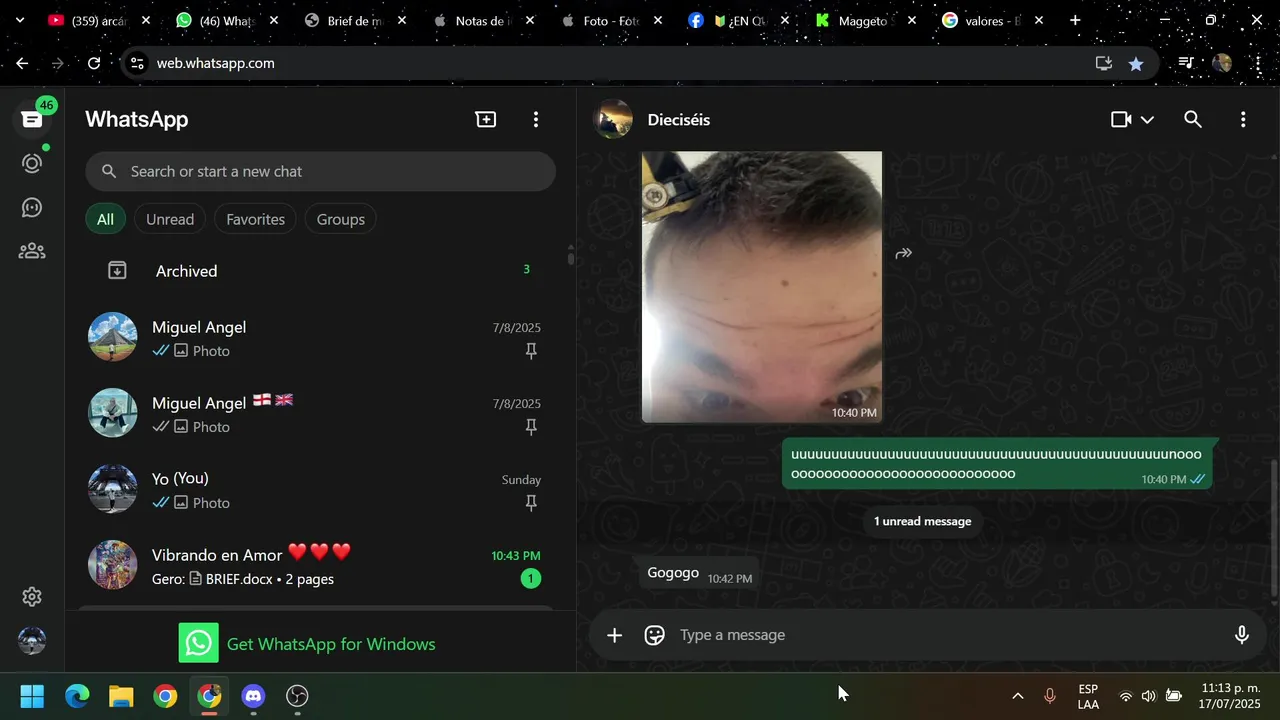Open the Status icon in WhatsApp sidebar
1280x720 pixels.
click(x=32, y=163)
